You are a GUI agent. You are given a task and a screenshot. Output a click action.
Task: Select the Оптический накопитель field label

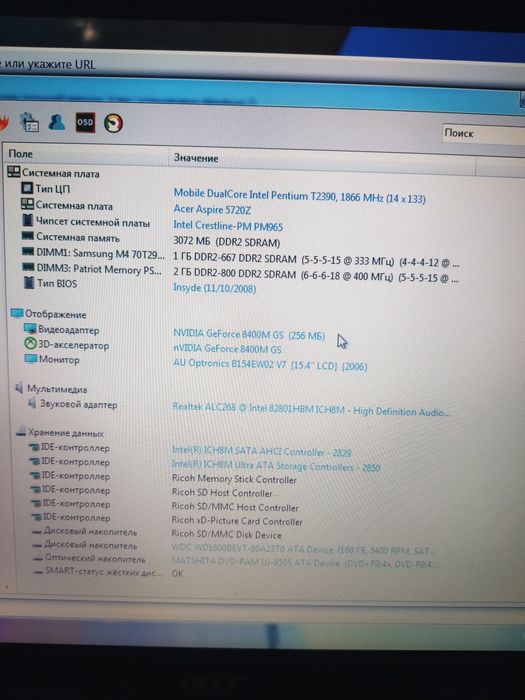click(x=95, y=558)
